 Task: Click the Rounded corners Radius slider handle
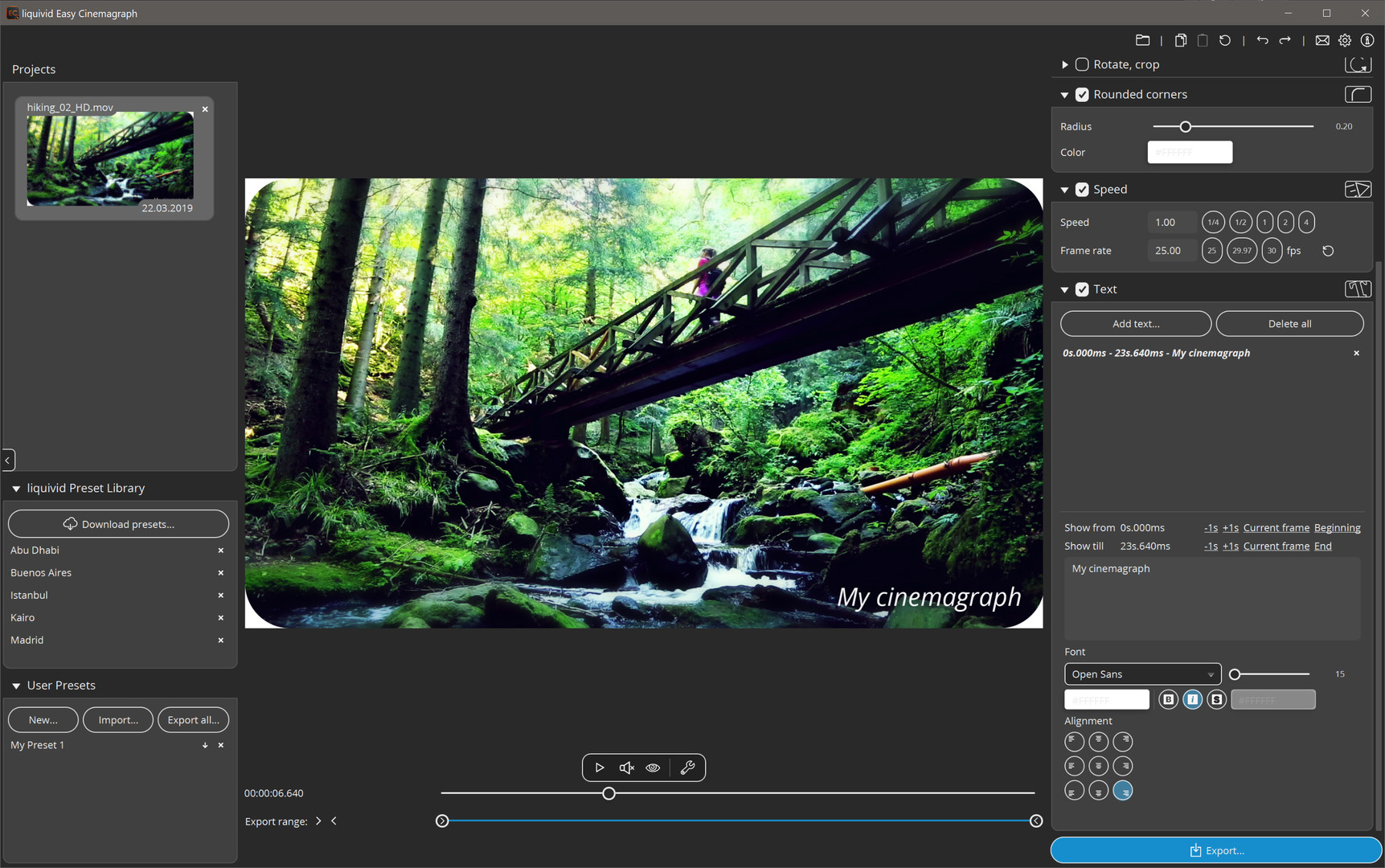point(1185,127)
